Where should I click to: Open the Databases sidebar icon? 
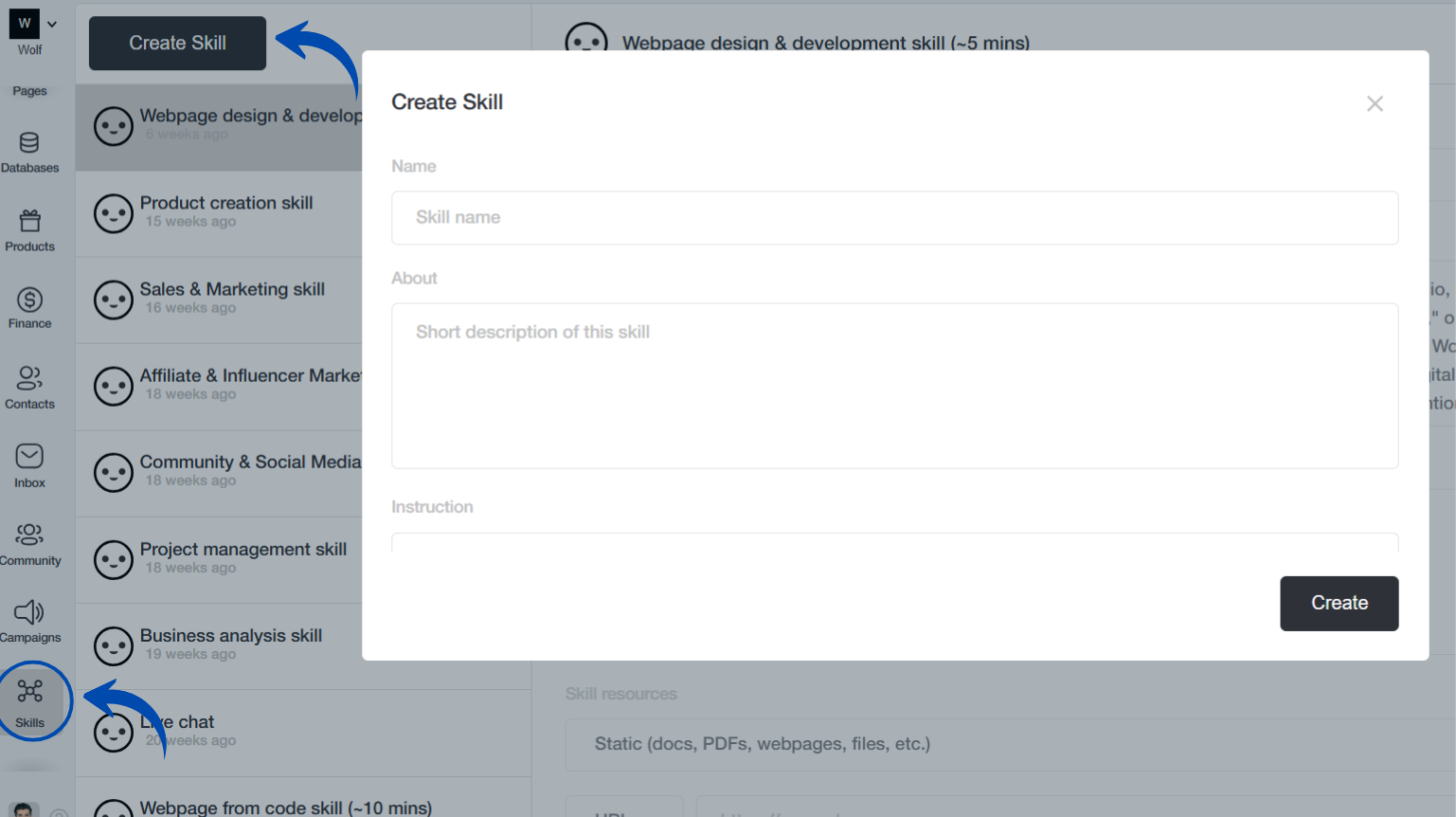coord(29,143)
